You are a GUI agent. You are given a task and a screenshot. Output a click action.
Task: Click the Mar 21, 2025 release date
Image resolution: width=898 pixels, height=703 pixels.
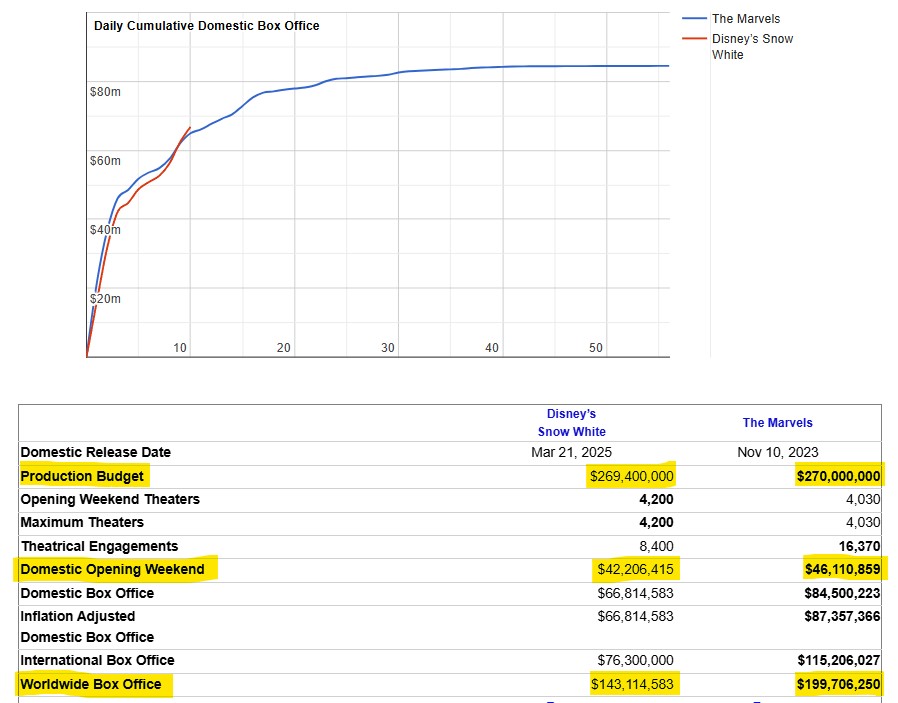[x=571, y=452]
